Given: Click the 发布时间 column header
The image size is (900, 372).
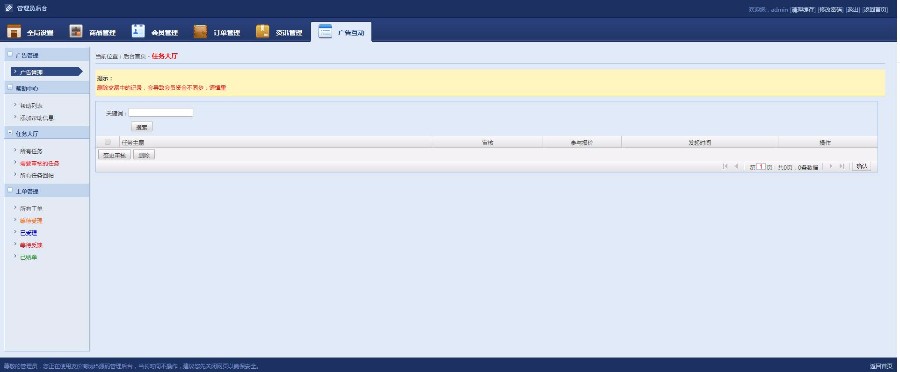Looking at the screenshot, I should click(x=700, y=142).
